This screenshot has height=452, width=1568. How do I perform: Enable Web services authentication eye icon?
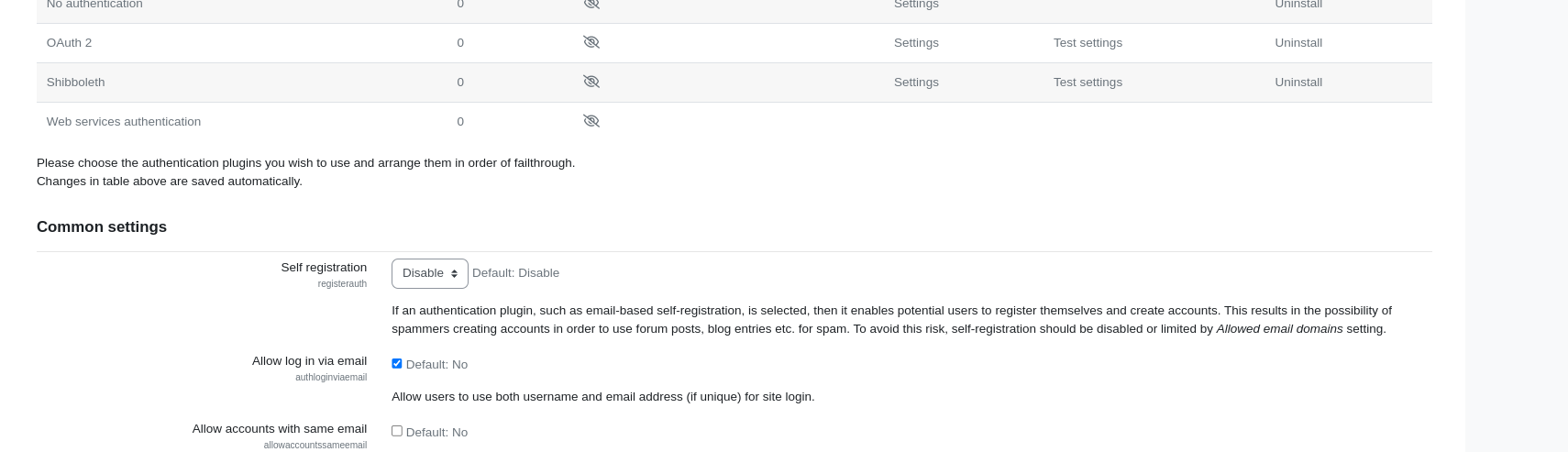click(591, 121)
